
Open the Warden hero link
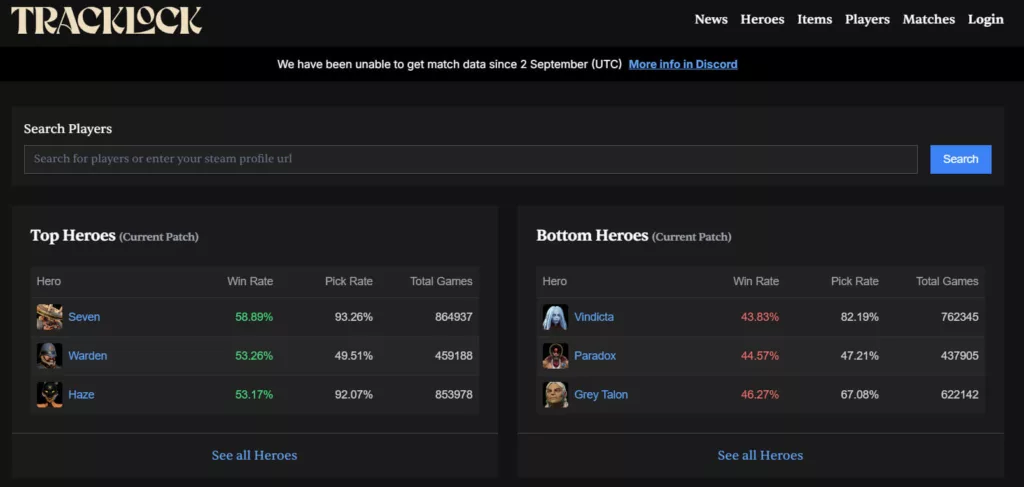88,356
